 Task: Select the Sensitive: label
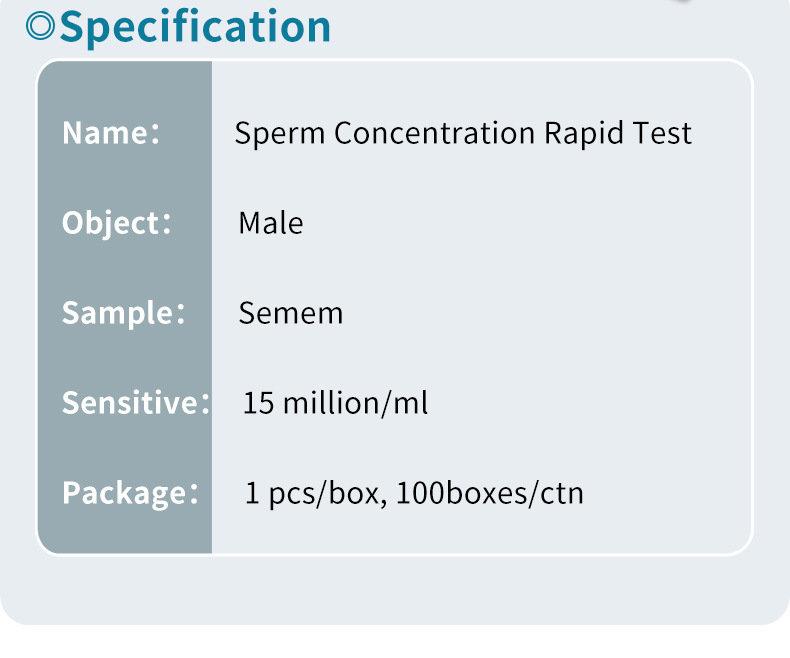coord(136,403)
